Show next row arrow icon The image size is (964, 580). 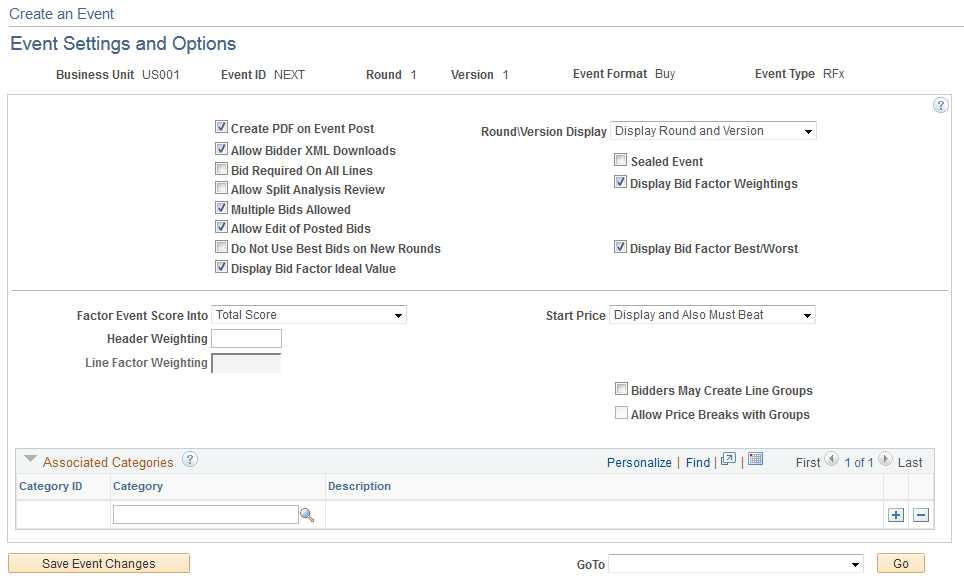point(885,459)
